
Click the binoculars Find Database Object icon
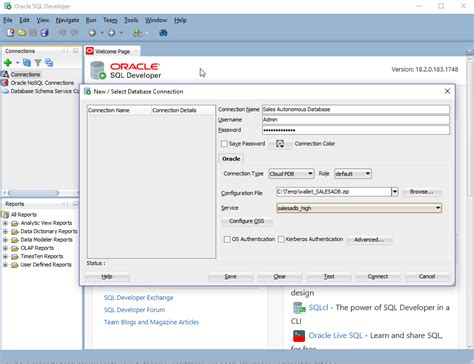click(x=163, y=33)
